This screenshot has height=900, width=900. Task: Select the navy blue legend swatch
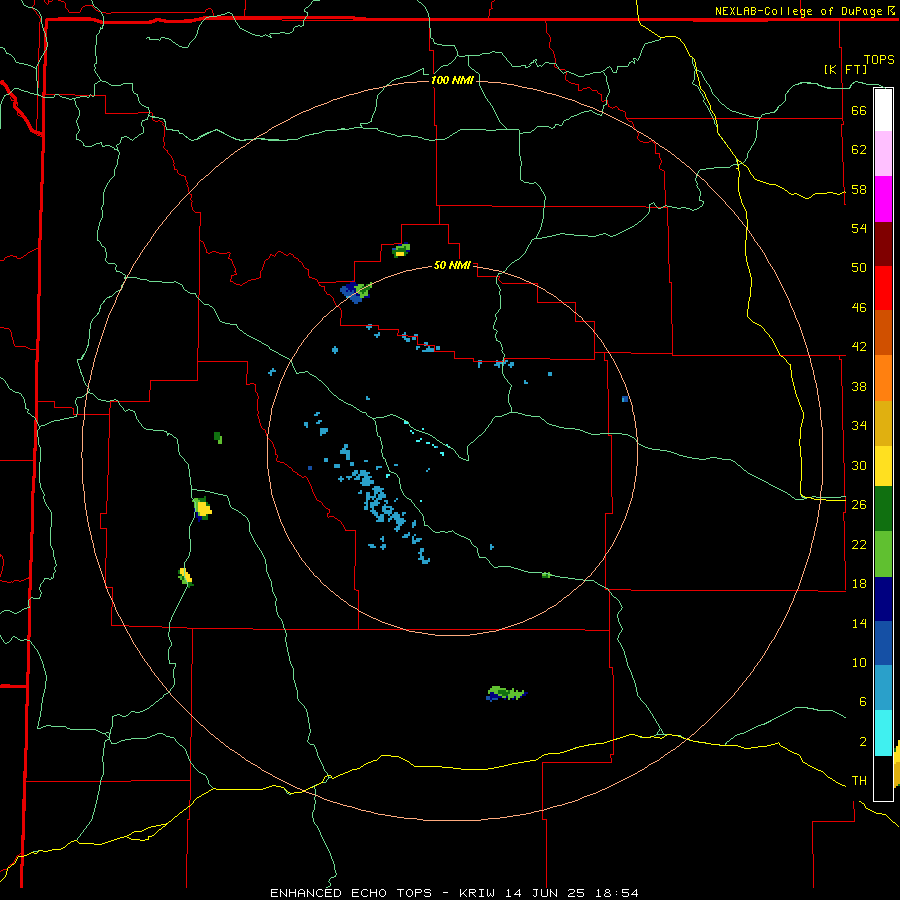point(883,599)
